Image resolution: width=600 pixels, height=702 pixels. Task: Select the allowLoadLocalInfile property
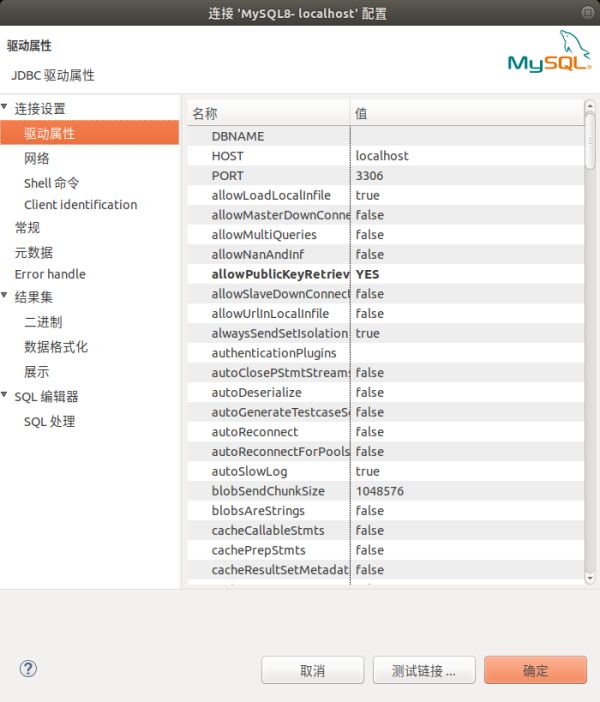(271, 195)
